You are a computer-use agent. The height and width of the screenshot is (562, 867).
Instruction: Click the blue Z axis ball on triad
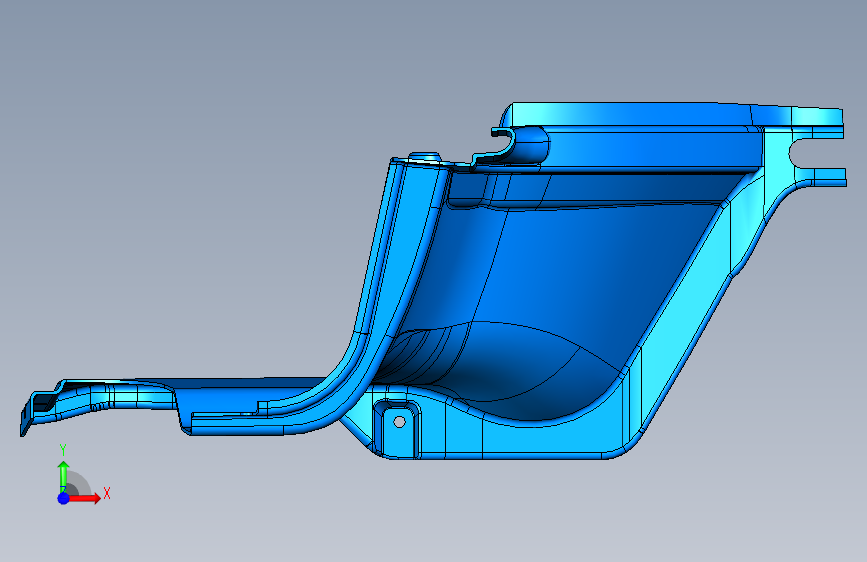(64, 498)
